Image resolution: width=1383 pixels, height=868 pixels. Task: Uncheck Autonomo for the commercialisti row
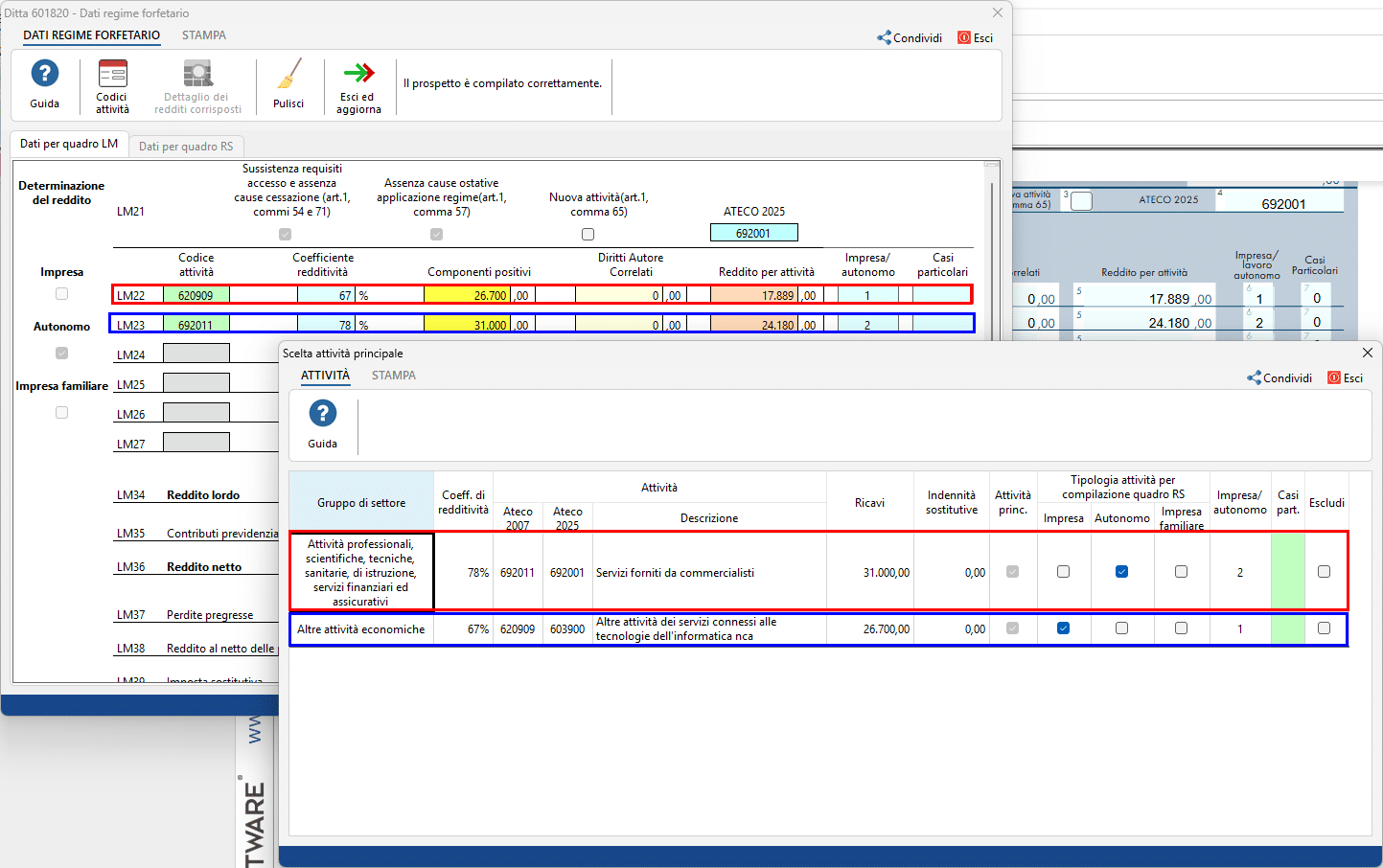1121,572
